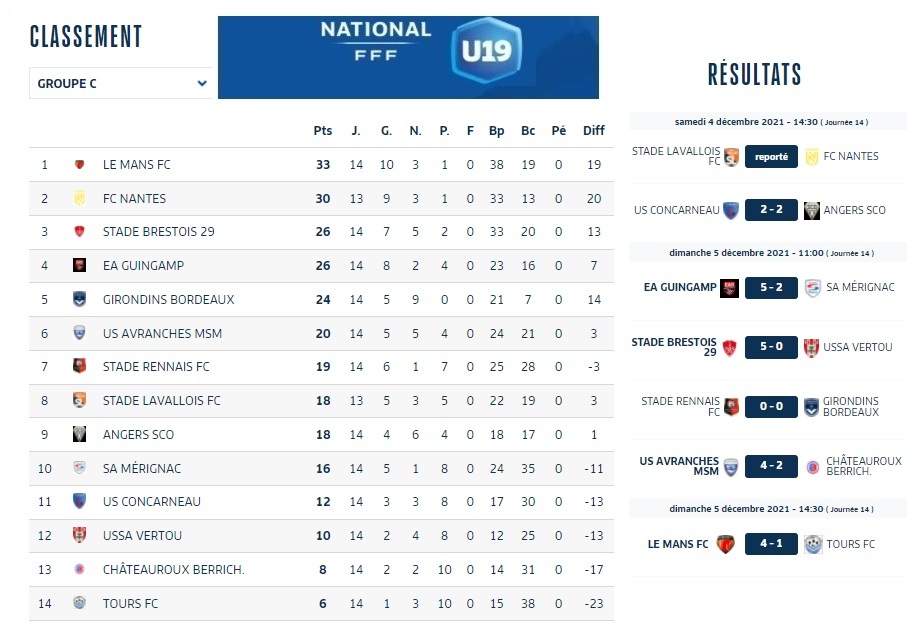Click EA Guingamp crest in results panel
The height and width of the screenshot is (629, 907).
(x=729, y=288)
